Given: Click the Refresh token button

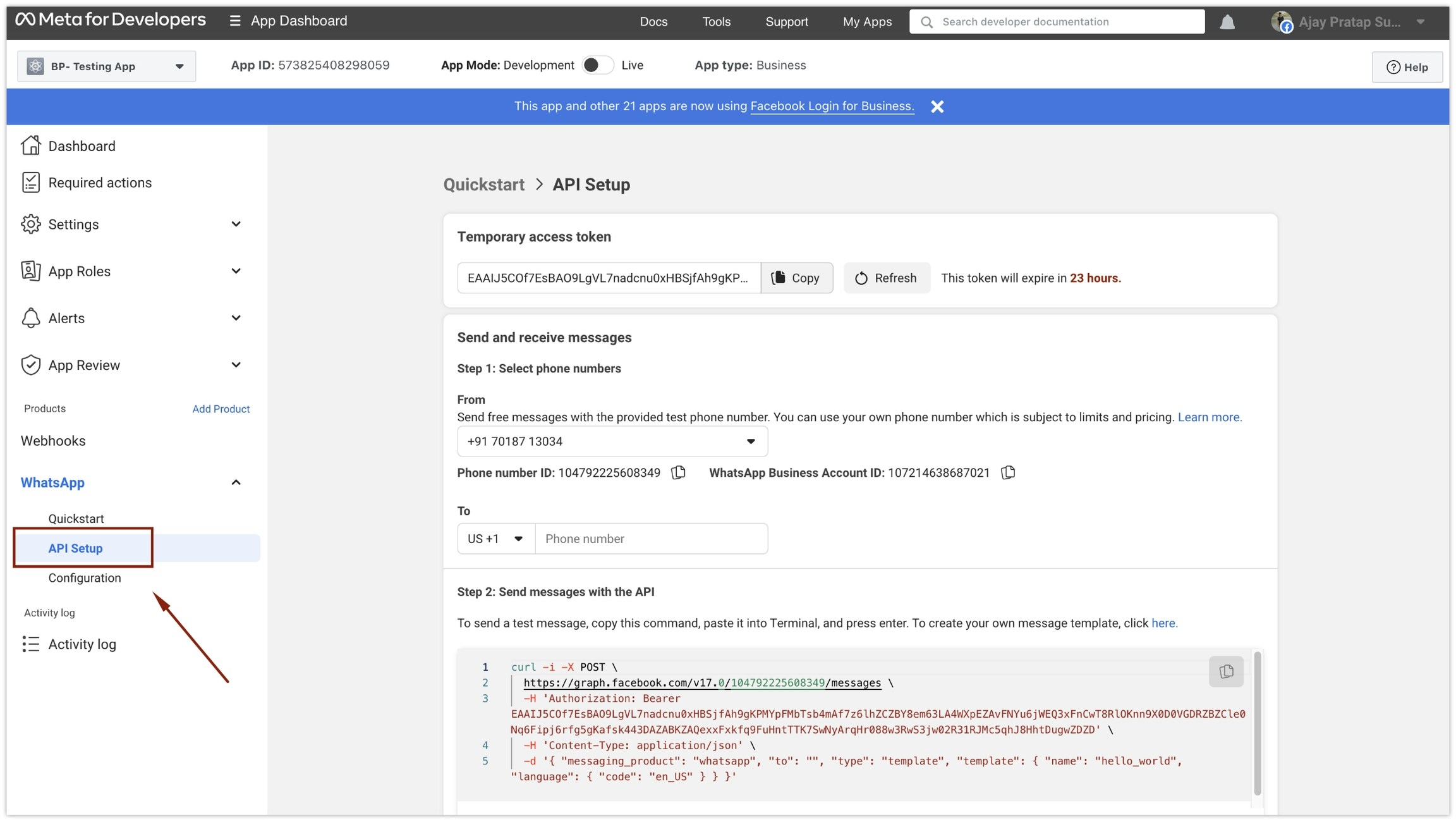Looking at the screenshot, I should tap(886, 278).
